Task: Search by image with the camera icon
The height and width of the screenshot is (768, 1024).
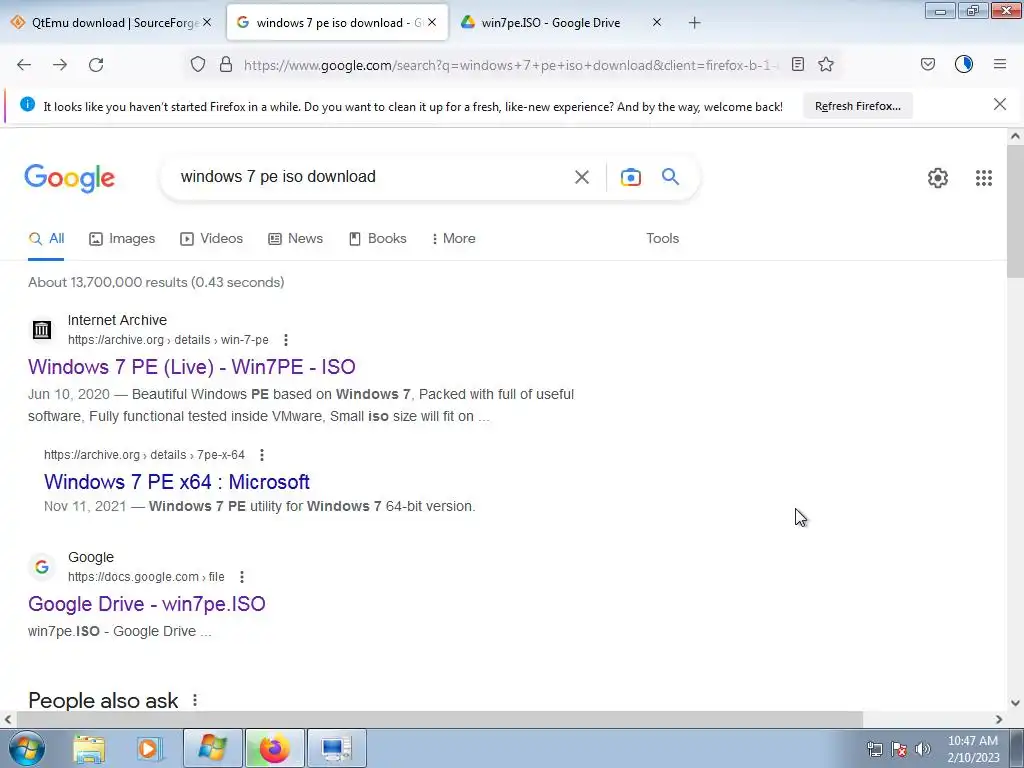Action: 631,177
